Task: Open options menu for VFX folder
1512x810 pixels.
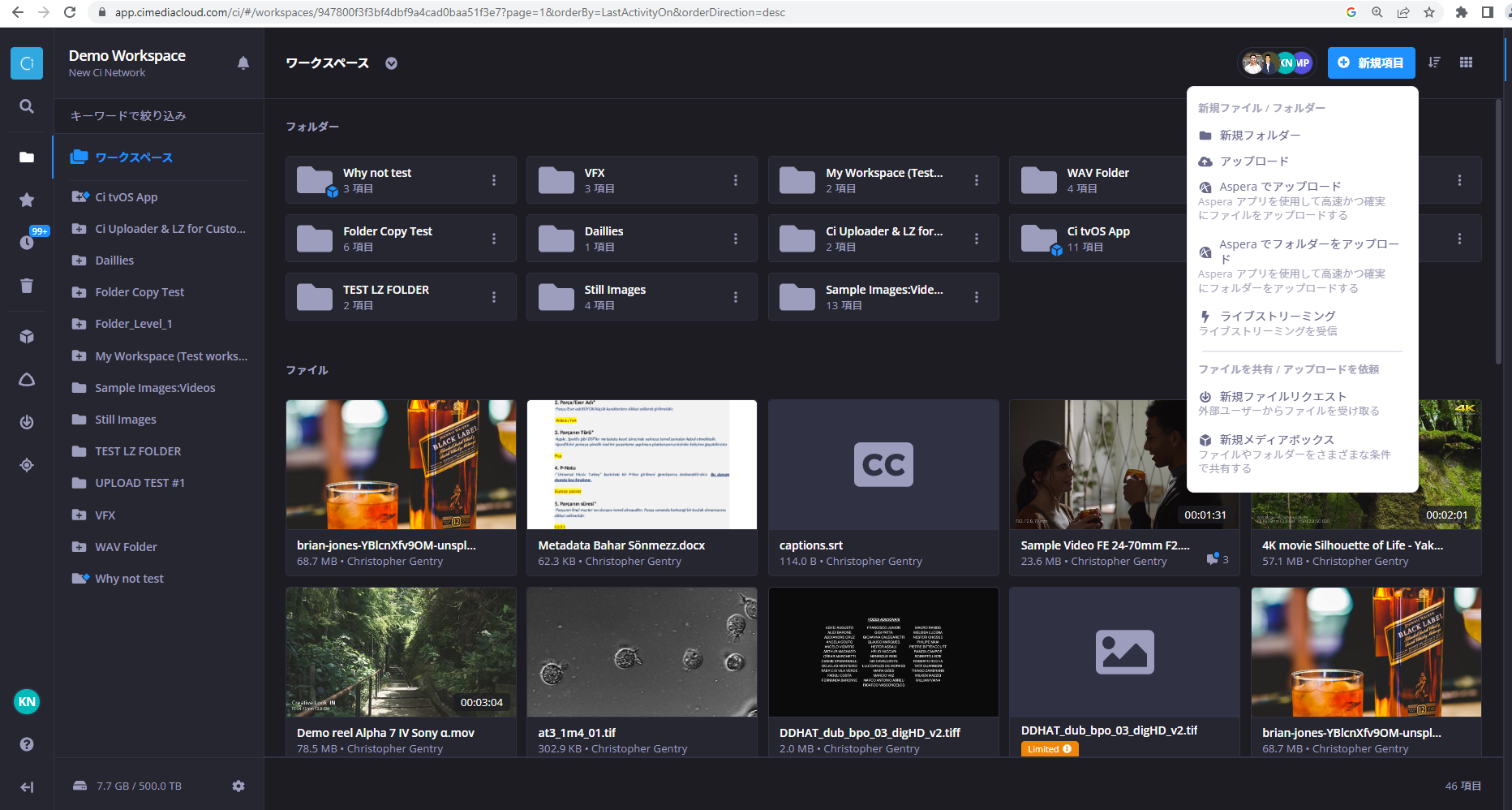Action: 736,180
